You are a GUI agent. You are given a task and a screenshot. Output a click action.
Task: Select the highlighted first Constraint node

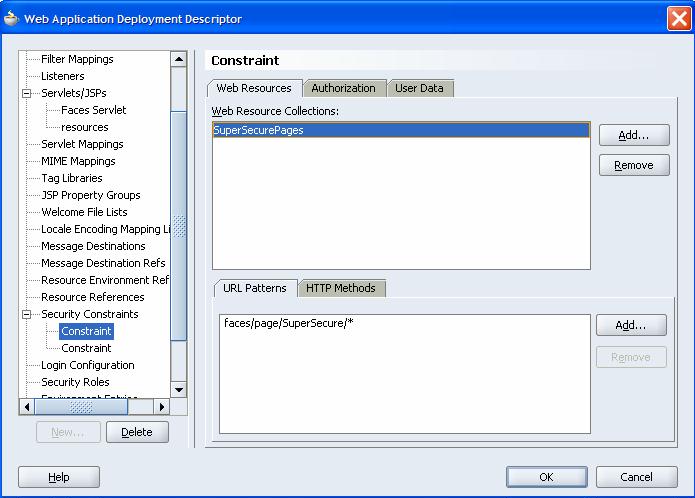pyautogui.click(x=86, y=331)
